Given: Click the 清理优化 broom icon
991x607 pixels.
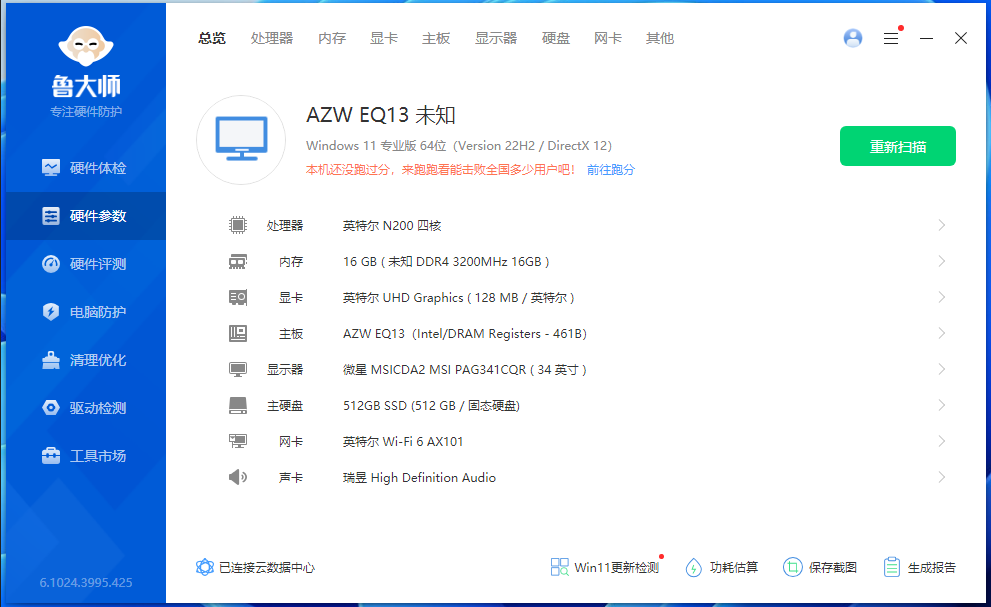Looking at the screenshot, I should [x=51, y=360].
